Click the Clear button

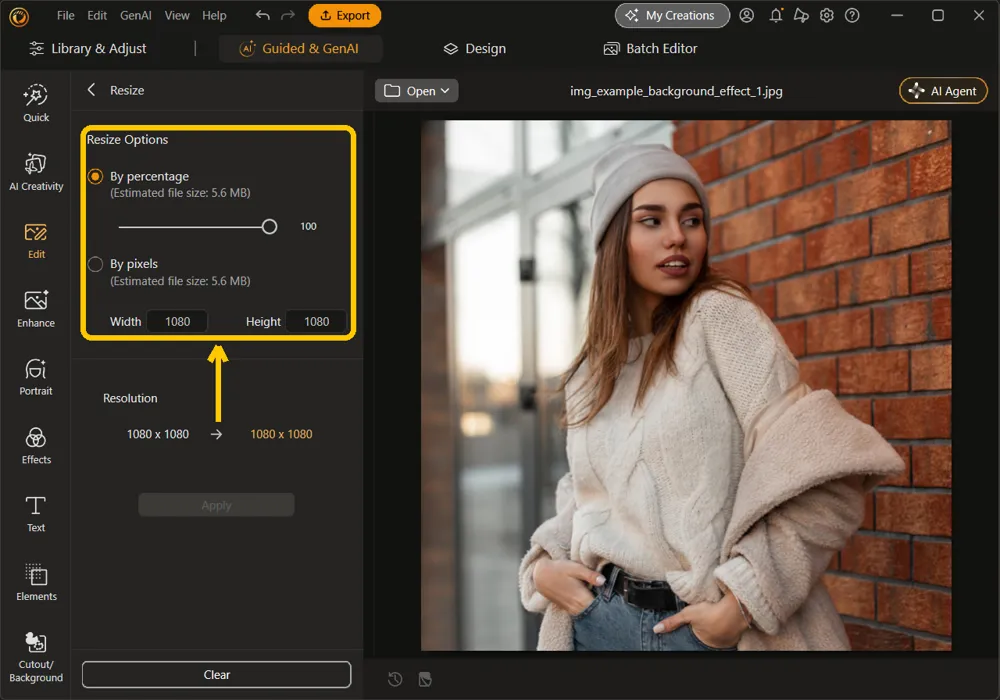point(216,674)
